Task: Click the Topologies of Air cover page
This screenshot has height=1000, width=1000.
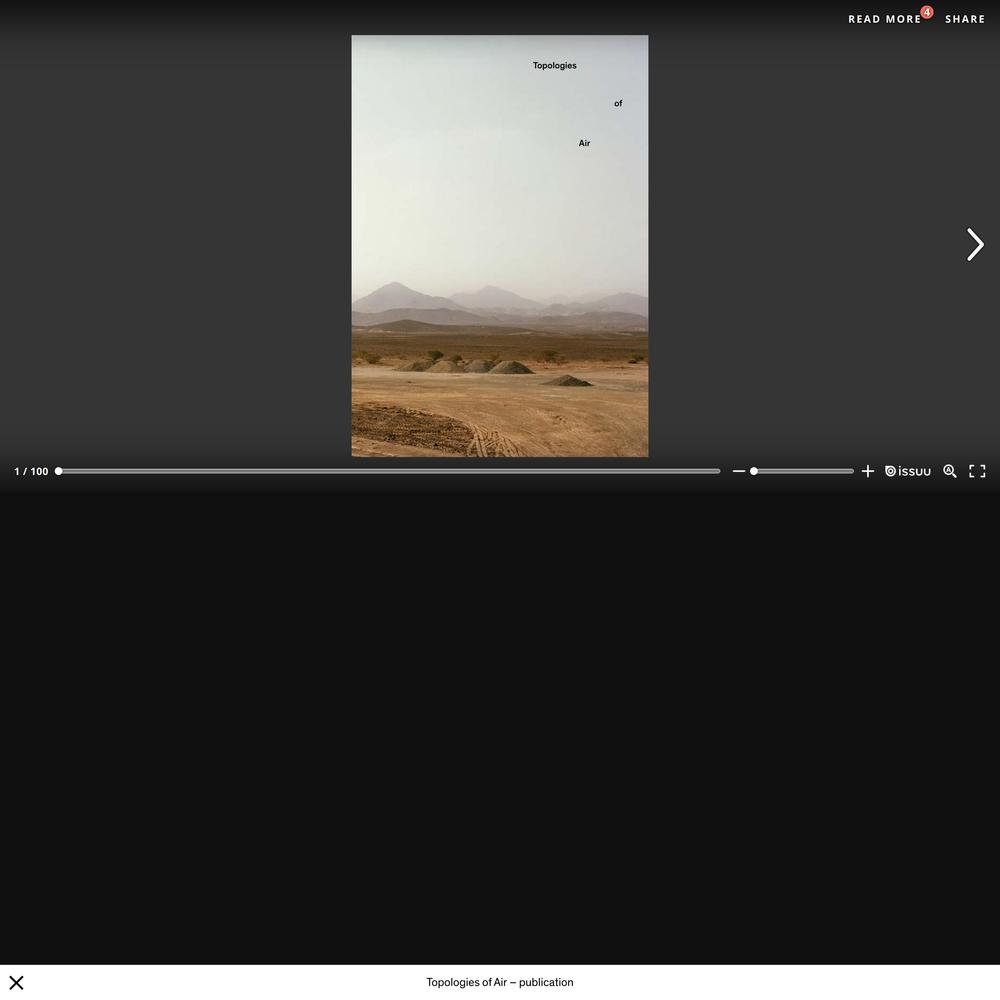Action: 500,246
